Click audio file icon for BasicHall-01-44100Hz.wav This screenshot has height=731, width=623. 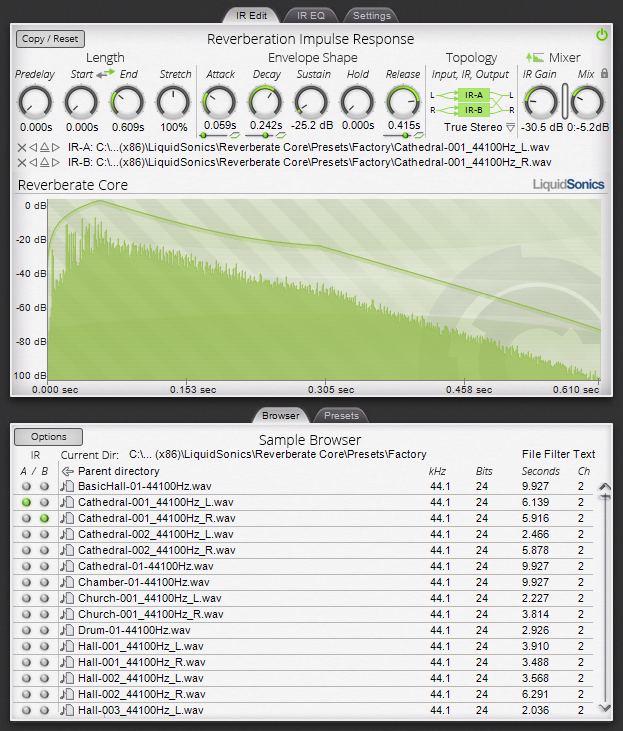67,487
